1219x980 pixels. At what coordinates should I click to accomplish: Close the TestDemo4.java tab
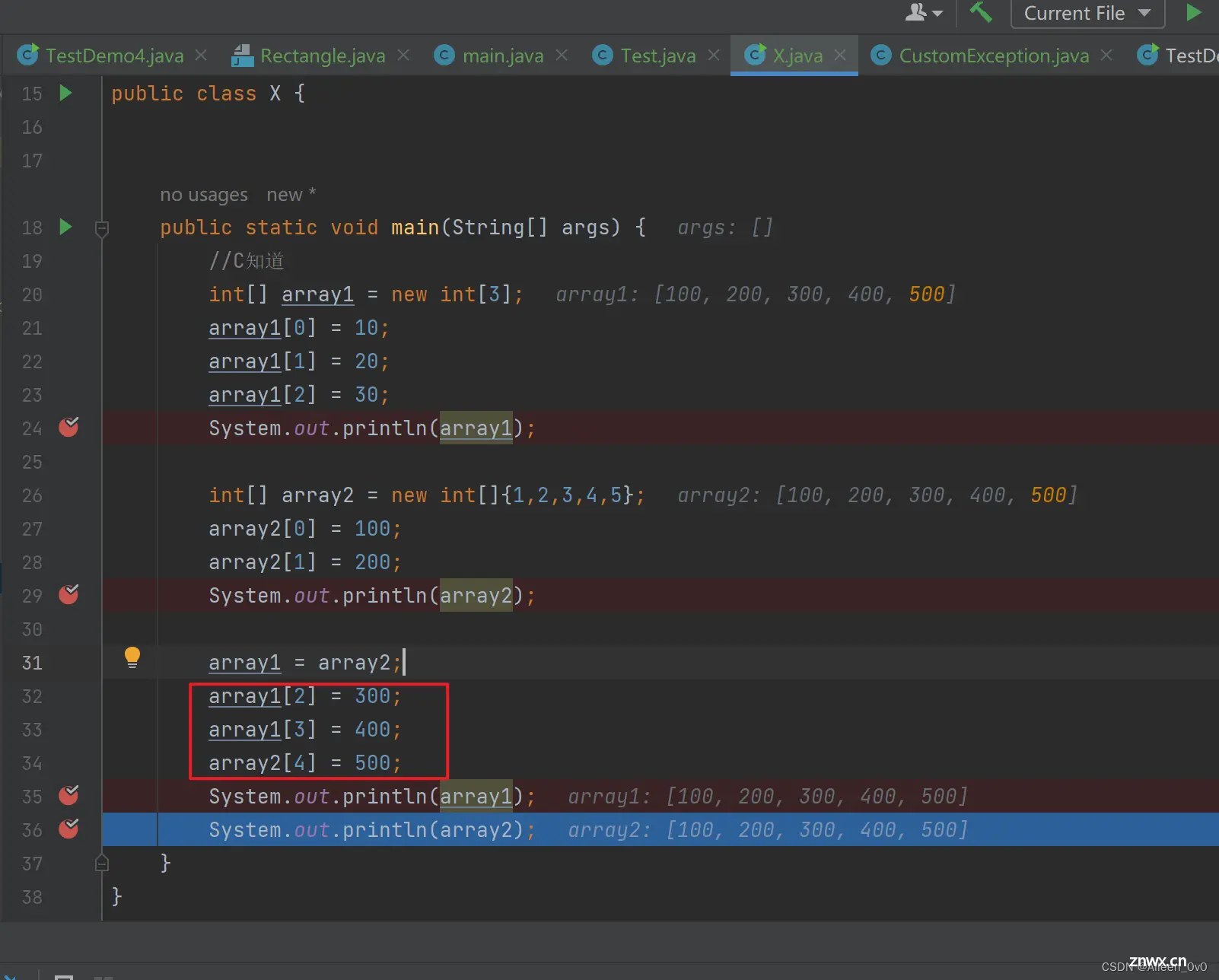tap(201, 56)
